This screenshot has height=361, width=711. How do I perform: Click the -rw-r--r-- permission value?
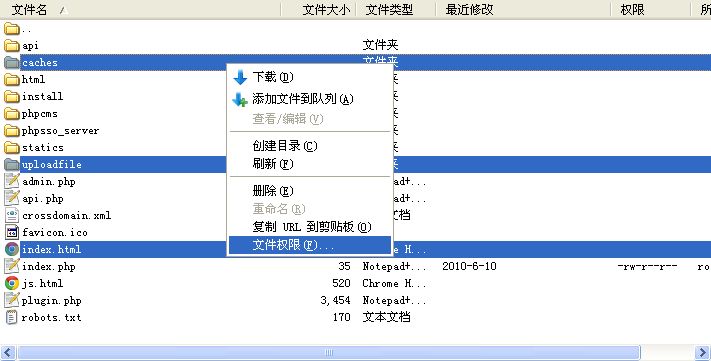click(x=647, y=267)
